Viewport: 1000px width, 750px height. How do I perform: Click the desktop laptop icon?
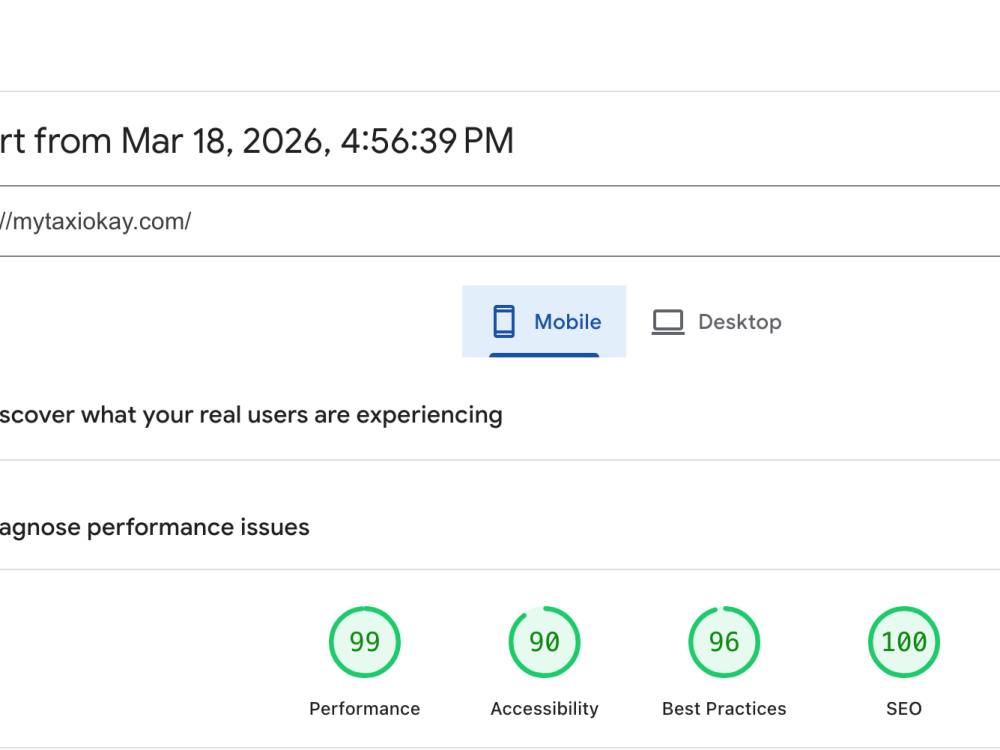668,322
